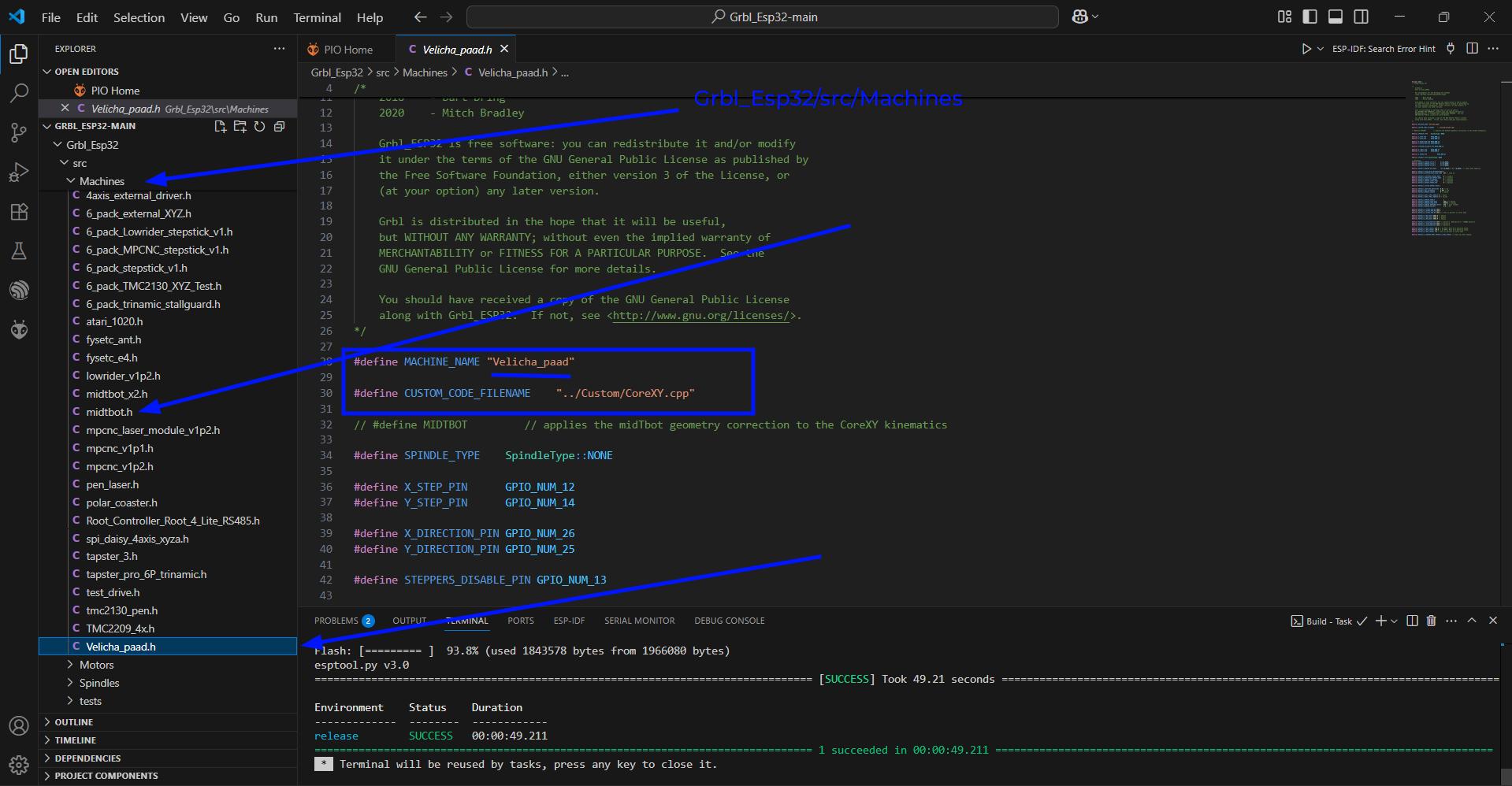Switch to the Problems panel tab
Viewport: 1512px width, 786px height.
pos(344,621)
